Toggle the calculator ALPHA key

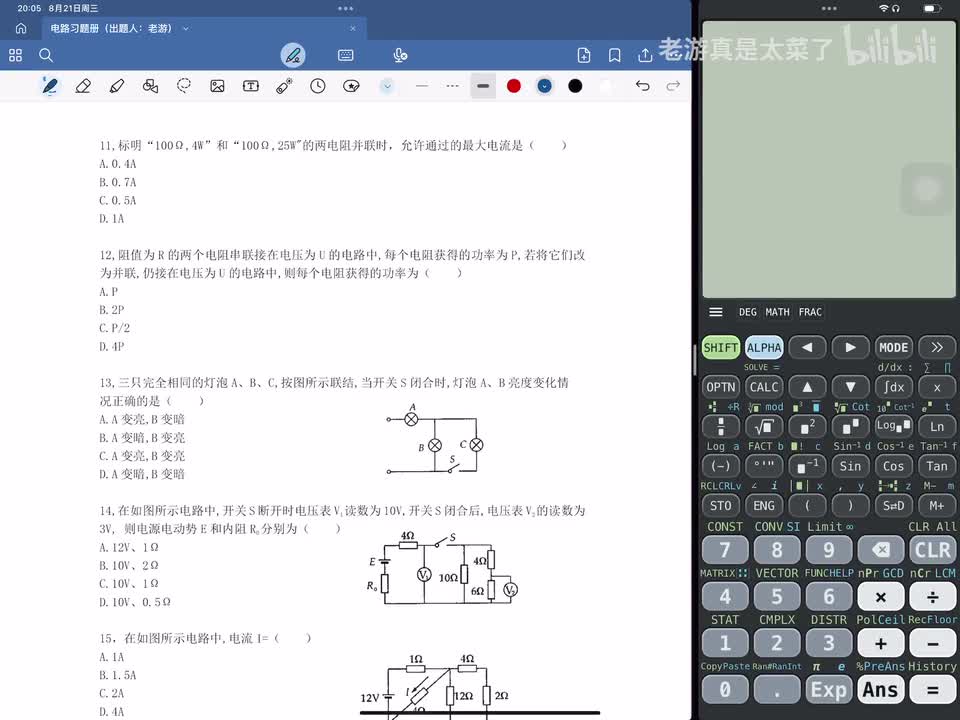tap(764, 348)
